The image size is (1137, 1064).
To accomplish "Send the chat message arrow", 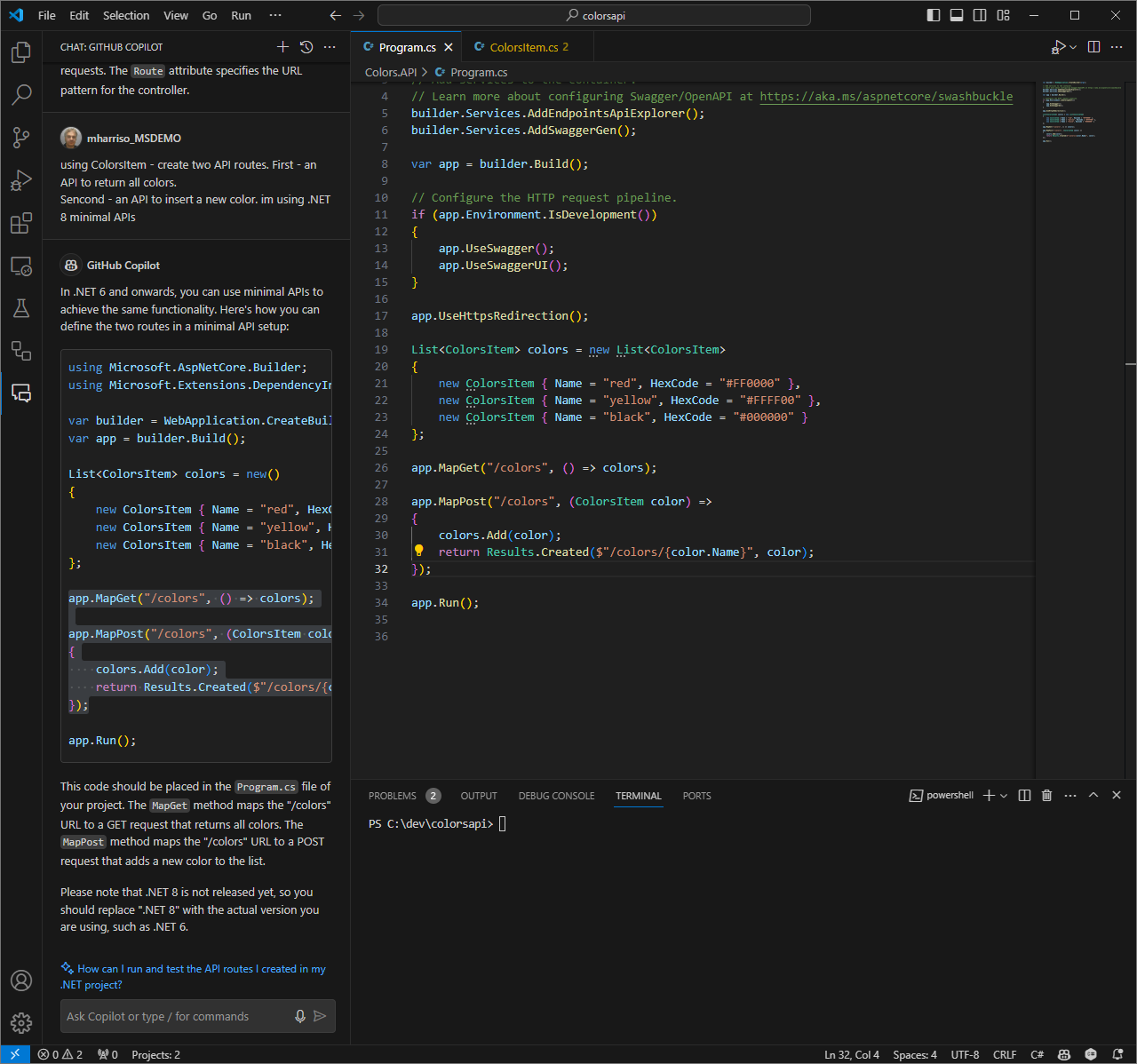I will [320, 1016].
